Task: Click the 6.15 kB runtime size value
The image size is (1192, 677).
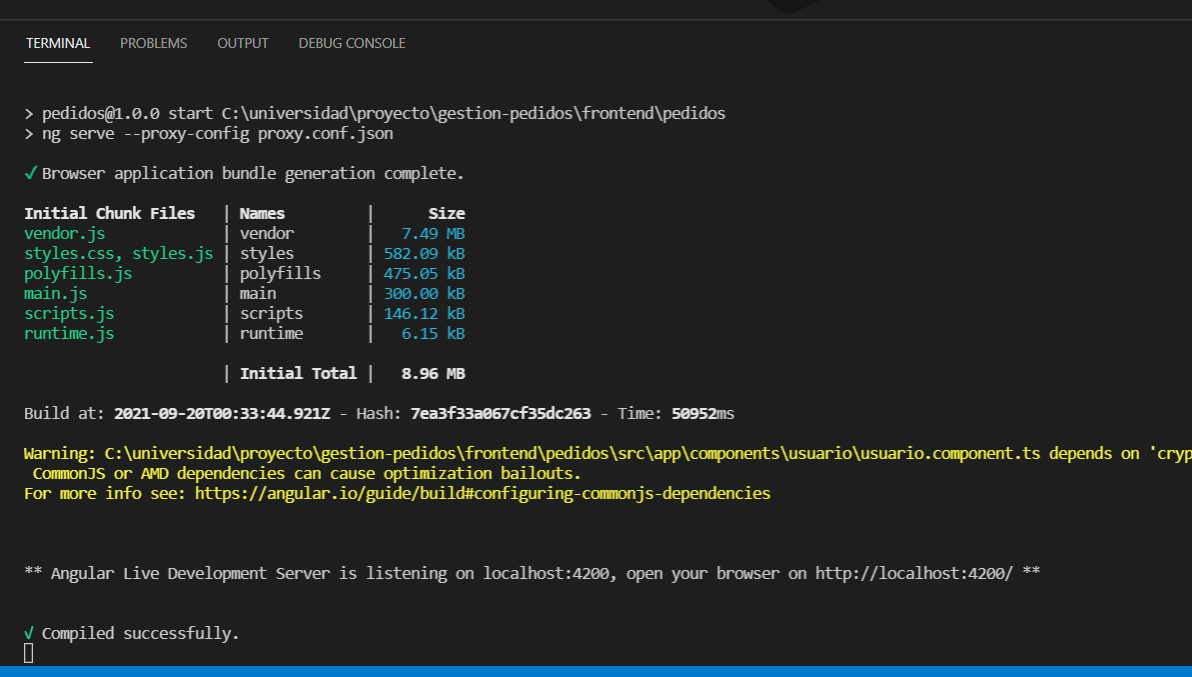Action: pos(433,334)
